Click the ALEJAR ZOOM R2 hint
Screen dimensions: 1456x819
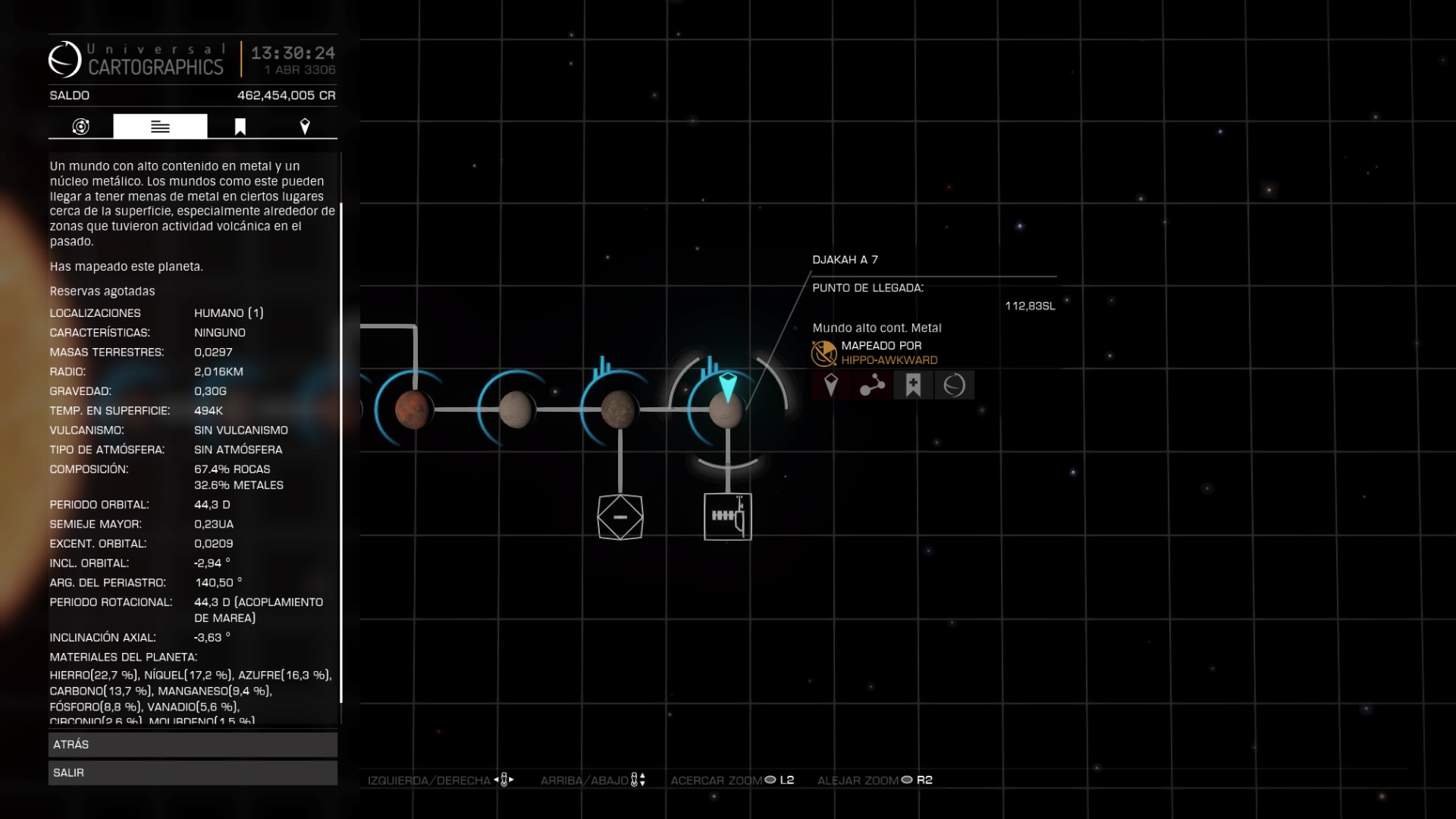(875, 780)
